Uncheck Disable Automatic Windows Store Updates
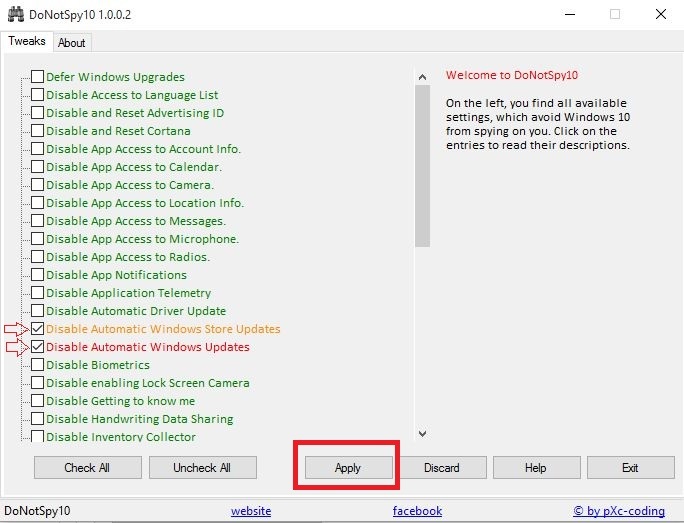 pos(38,328)
